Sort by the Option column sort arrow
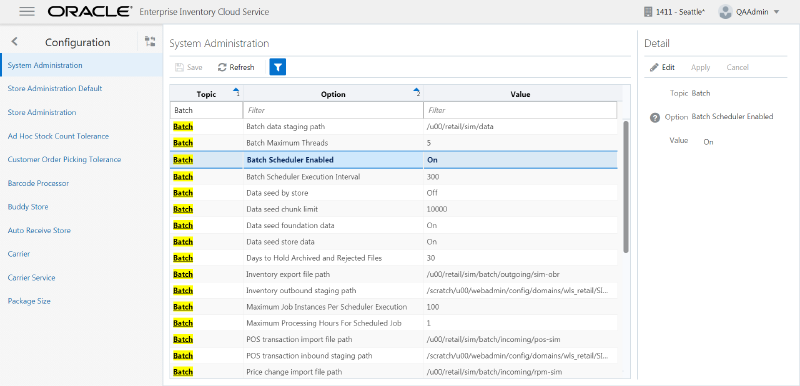 417,92
